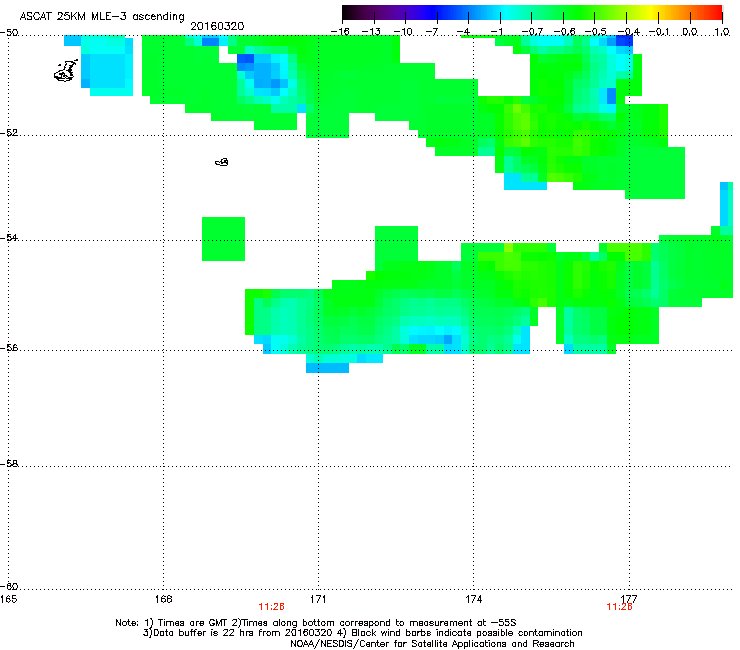Image resolution: width=740 pixels, height=650 pixels.
Task: Click the 165 longitude axis label
Action: (x=8, y=599)
